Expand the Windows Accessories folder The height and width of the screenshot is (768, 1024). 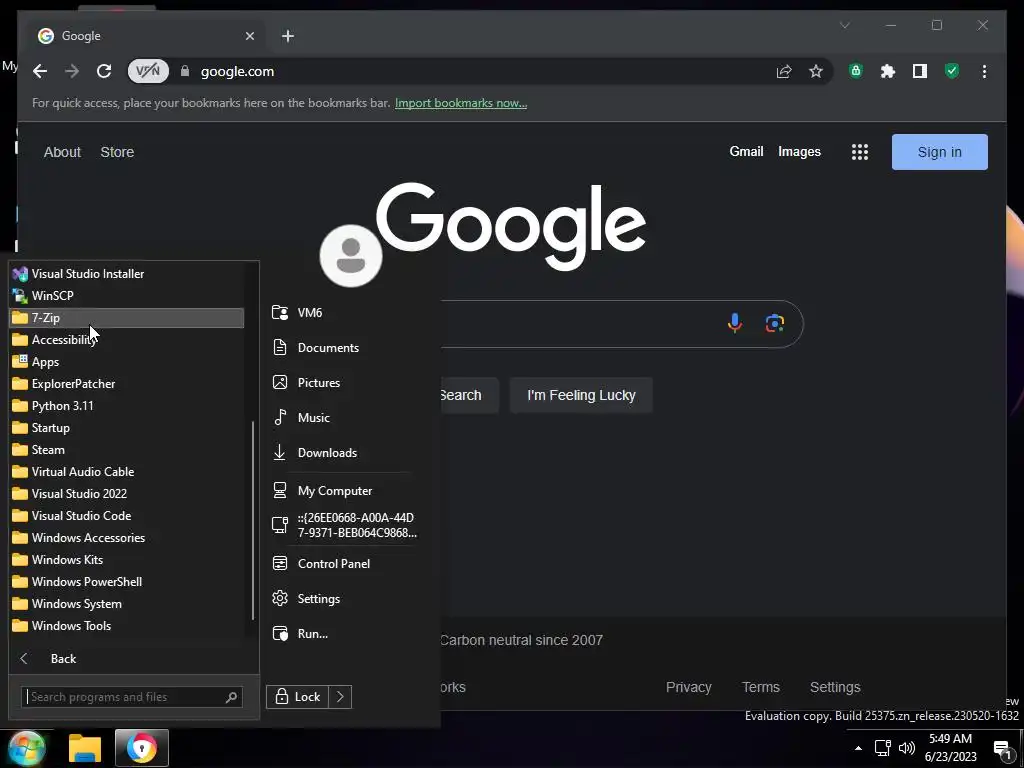pyautogui.click(x=127, y=538)
